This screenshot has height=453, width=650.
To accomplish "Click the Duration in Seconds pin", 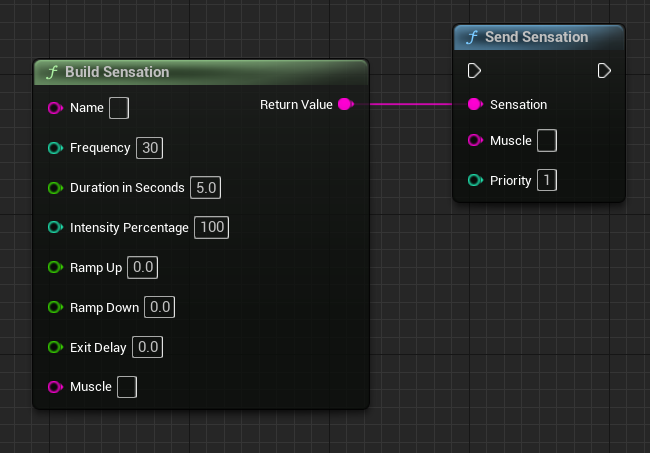I will pyautogui.click(x=55, y=188).
